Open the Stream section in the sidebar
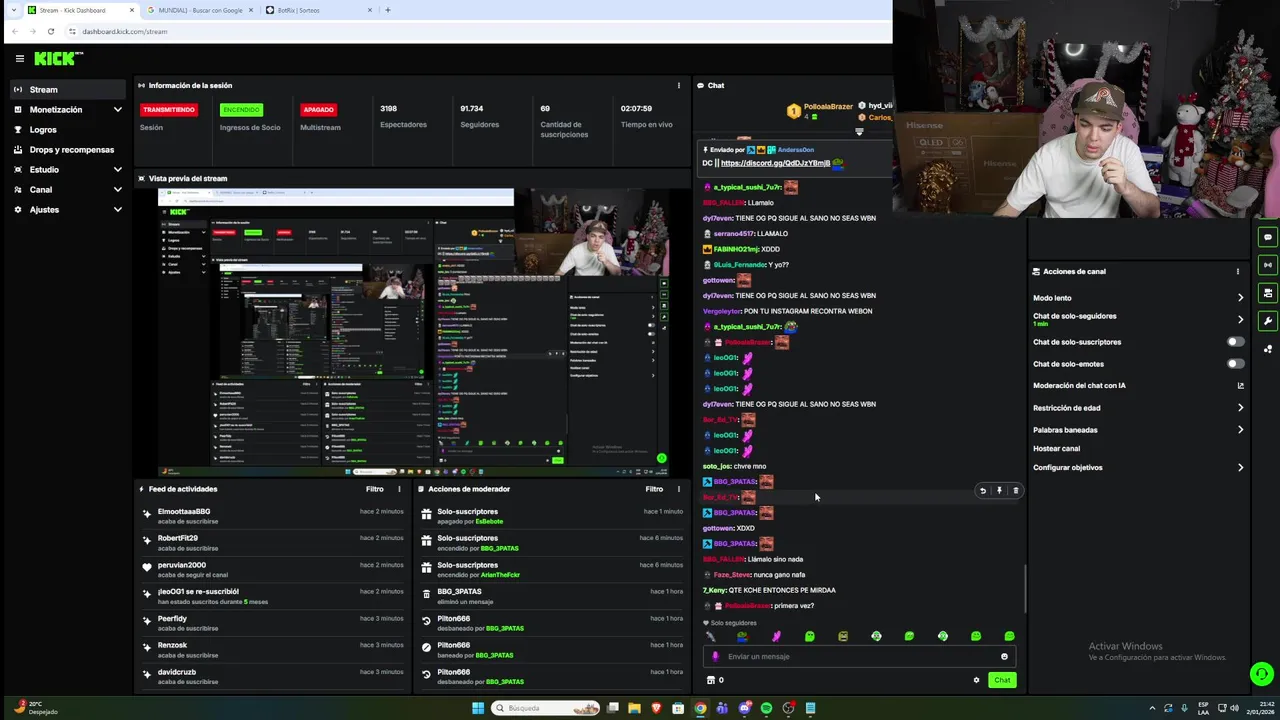The width and height of the screenshot is (1280, 720). point(68,90)
